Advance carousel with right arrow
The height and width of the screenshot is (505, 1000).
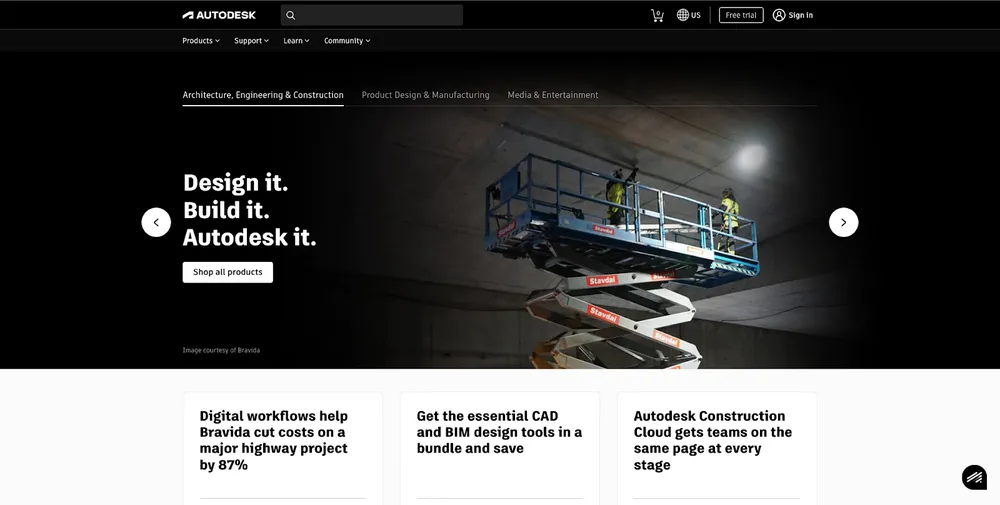pos(843,222)
